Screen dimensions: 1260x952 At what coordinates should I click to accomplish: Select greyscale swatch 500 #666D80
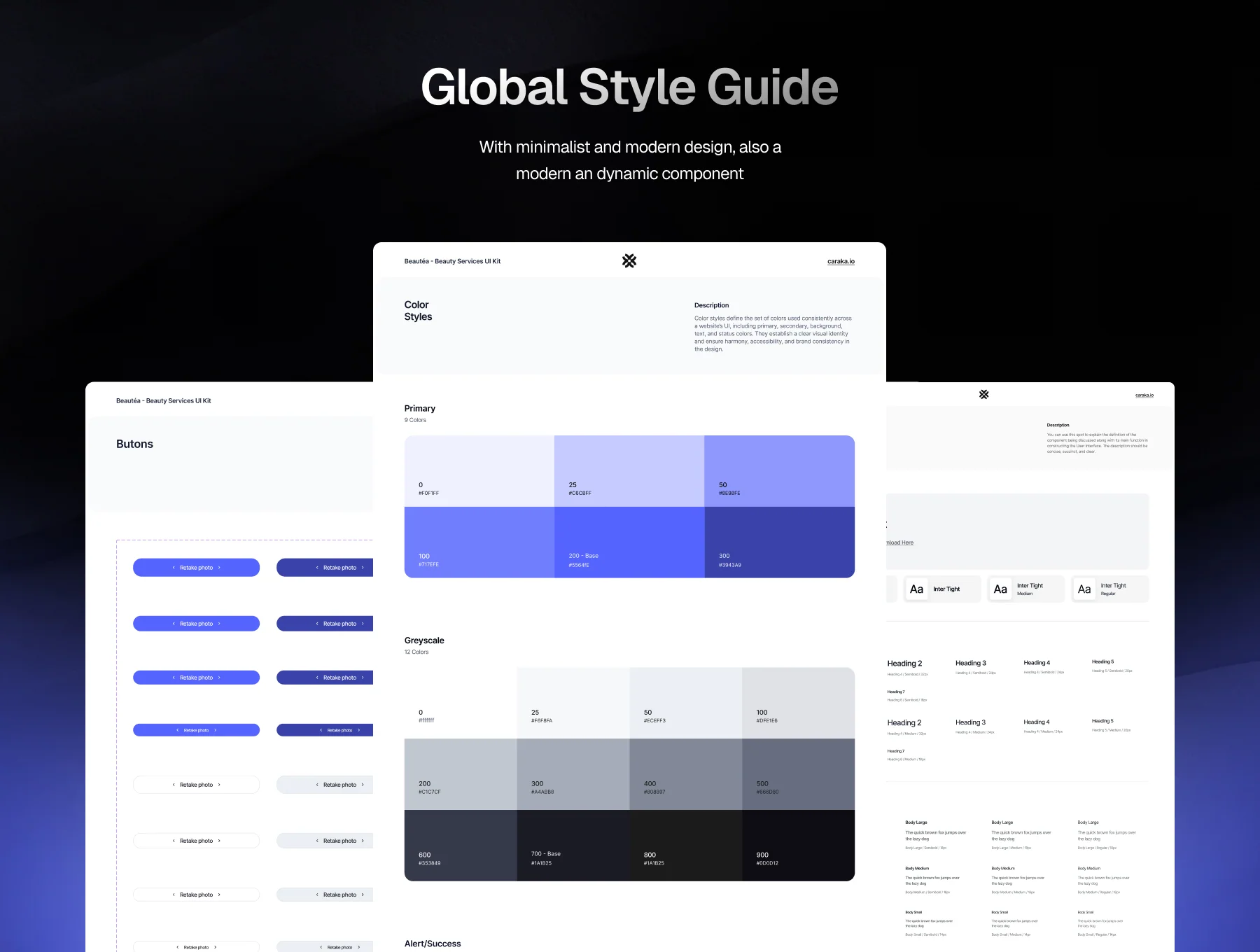(x=798, y=774)
